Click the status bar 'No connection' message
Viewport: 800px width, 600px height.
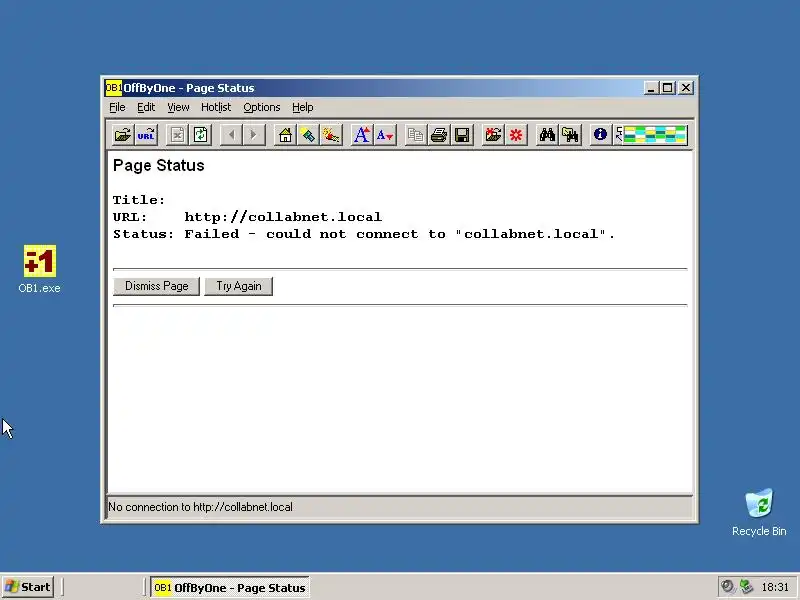click(201, 507)
